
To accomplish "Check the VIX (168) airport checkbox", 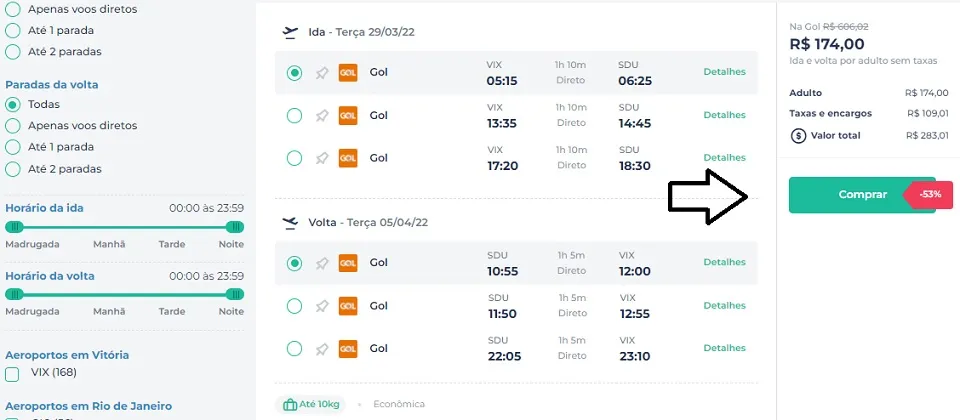I will pos(12,373).
